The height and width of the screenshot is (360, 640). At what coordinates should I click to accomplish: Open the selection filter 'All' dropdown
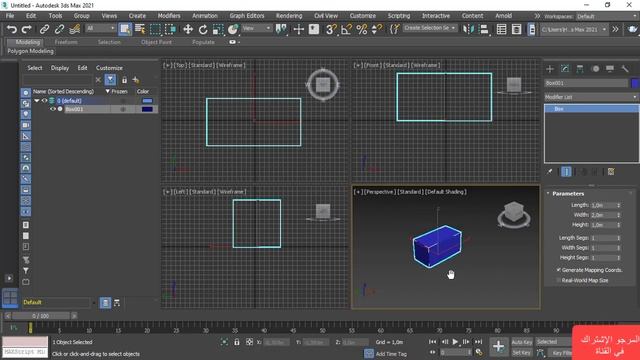(100, 28)
